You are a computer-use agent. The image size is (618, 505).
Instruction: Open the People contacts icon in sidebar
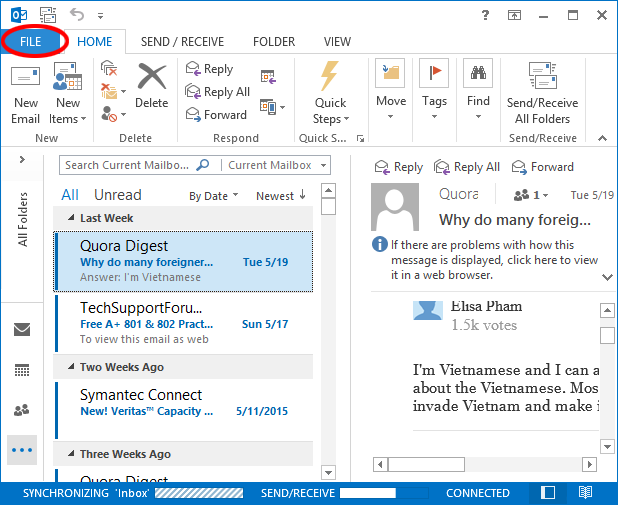click(22, 410)
